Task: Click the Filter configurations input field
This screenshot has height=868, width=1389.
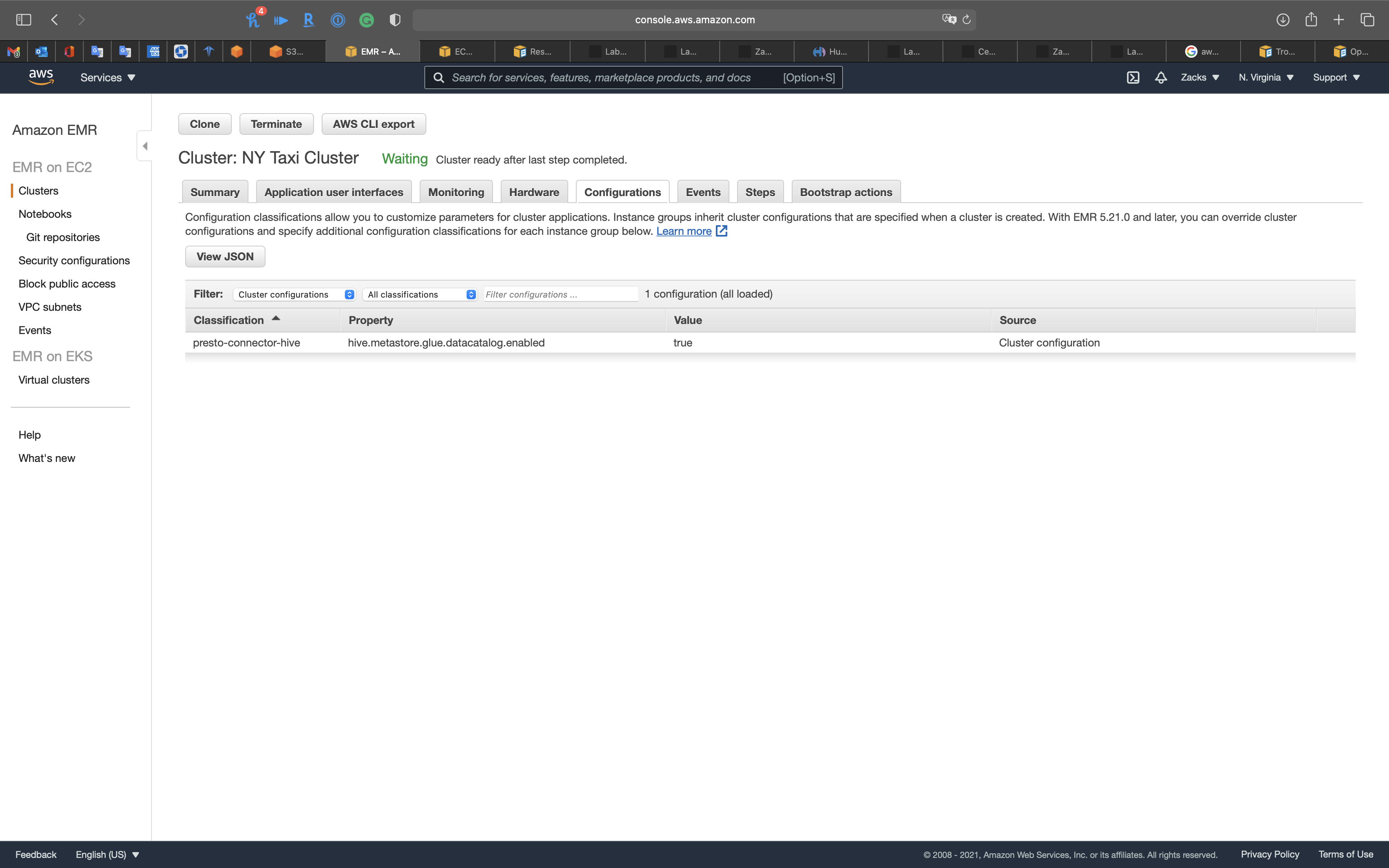Action: pyautogui.click(x=560, y=294)
